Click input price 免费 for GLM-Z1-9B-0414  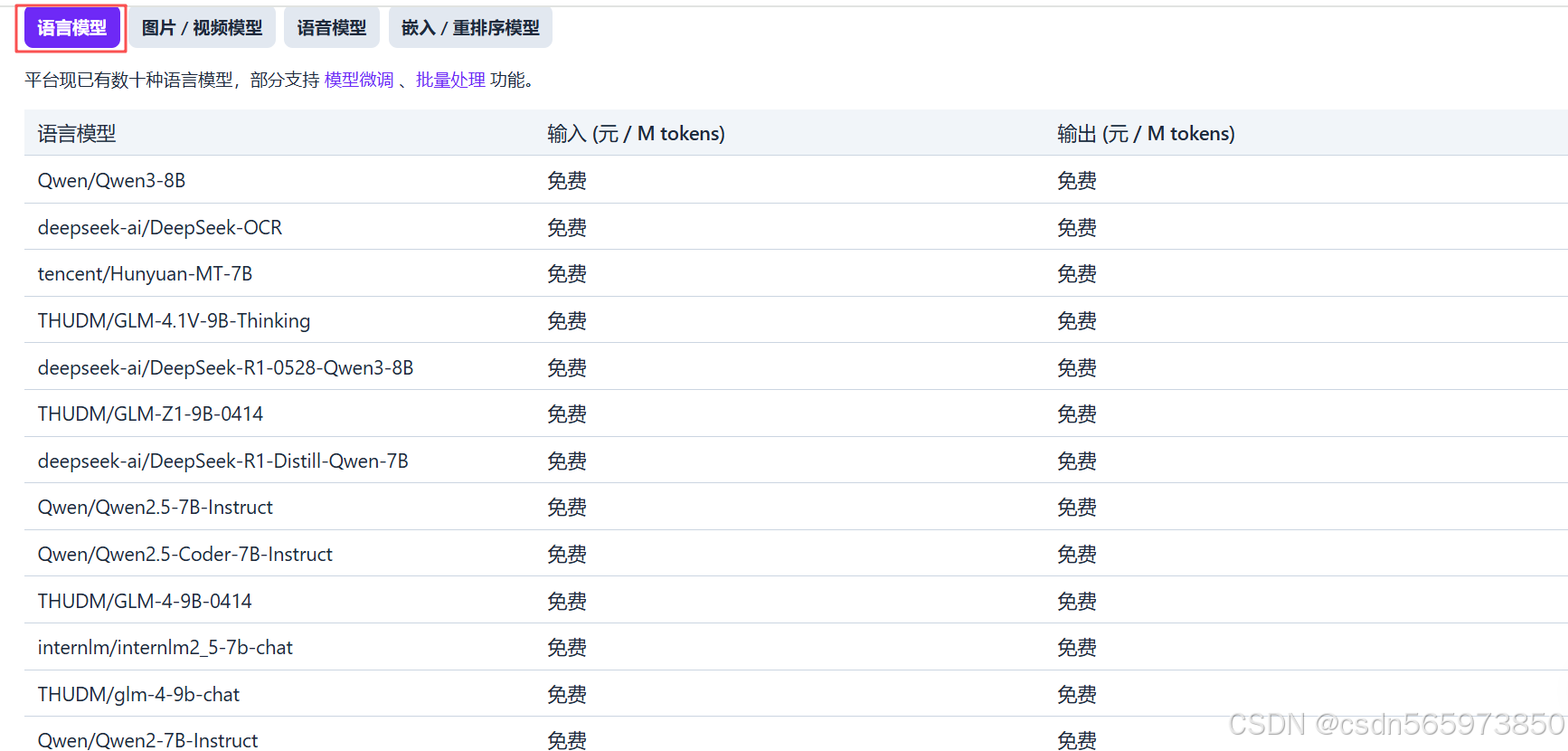[x=567, y=414]
